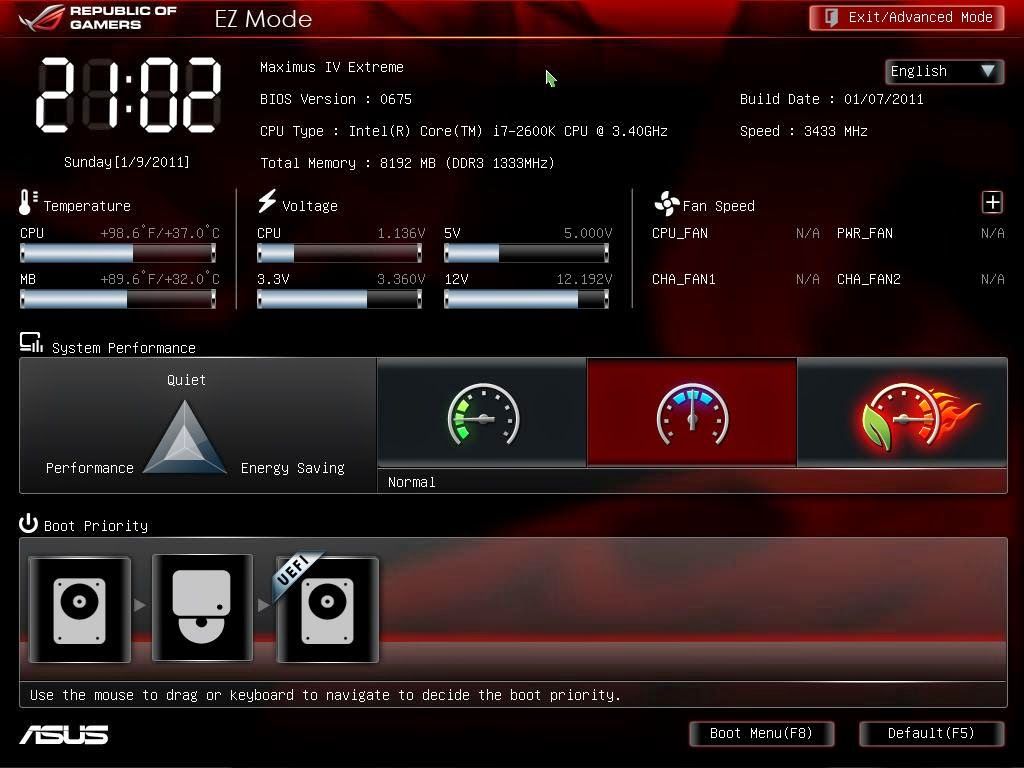This screenshot has width=1024, height=768.
Task: Click the thermometer Temperature icon
Action: (x=28, y=203)
